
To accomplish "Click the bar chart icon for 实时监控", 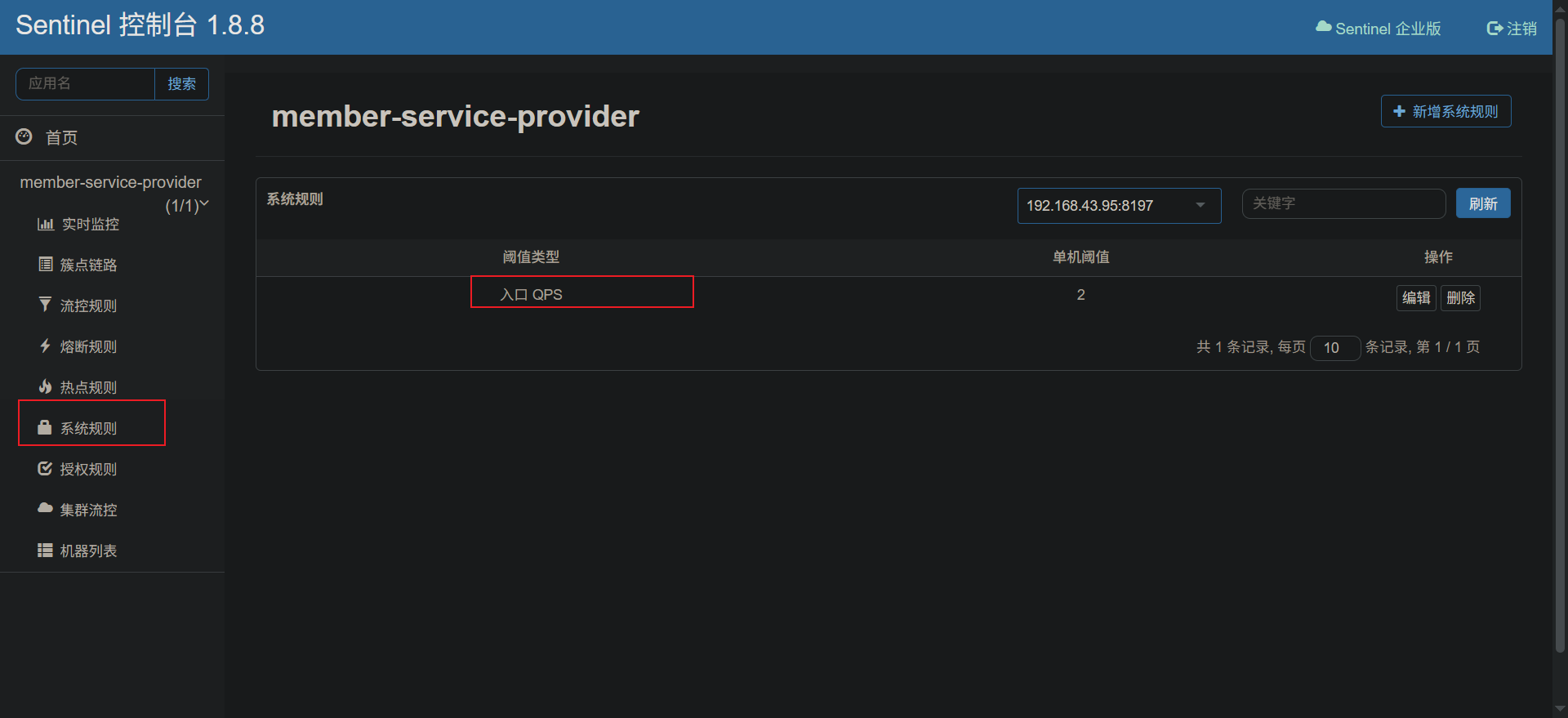I will pos(46,225).
